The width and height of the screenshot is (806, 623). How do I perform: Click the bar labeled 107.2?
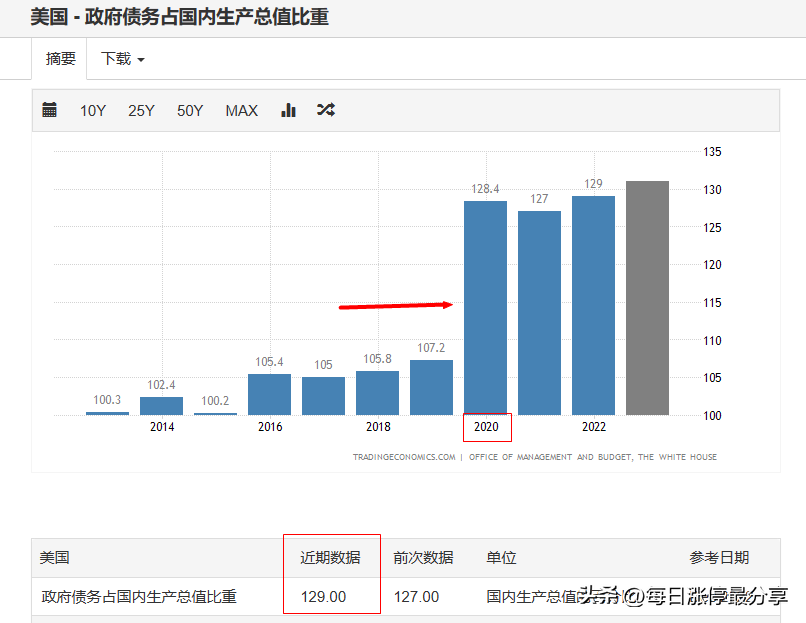click(x=431, y=388)
